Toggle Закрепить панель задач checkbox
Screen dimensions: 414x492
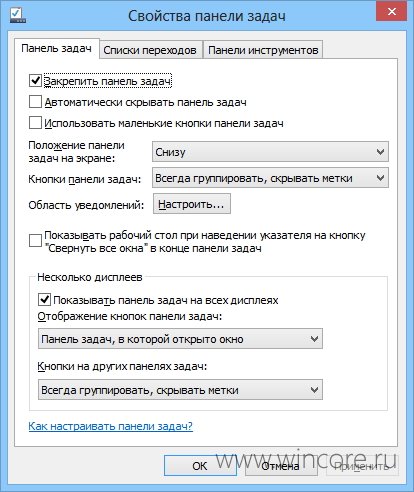point(35,80)
